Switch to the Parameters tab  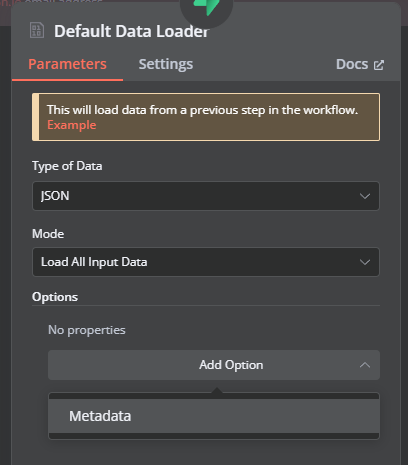click(x=67, y=64)
